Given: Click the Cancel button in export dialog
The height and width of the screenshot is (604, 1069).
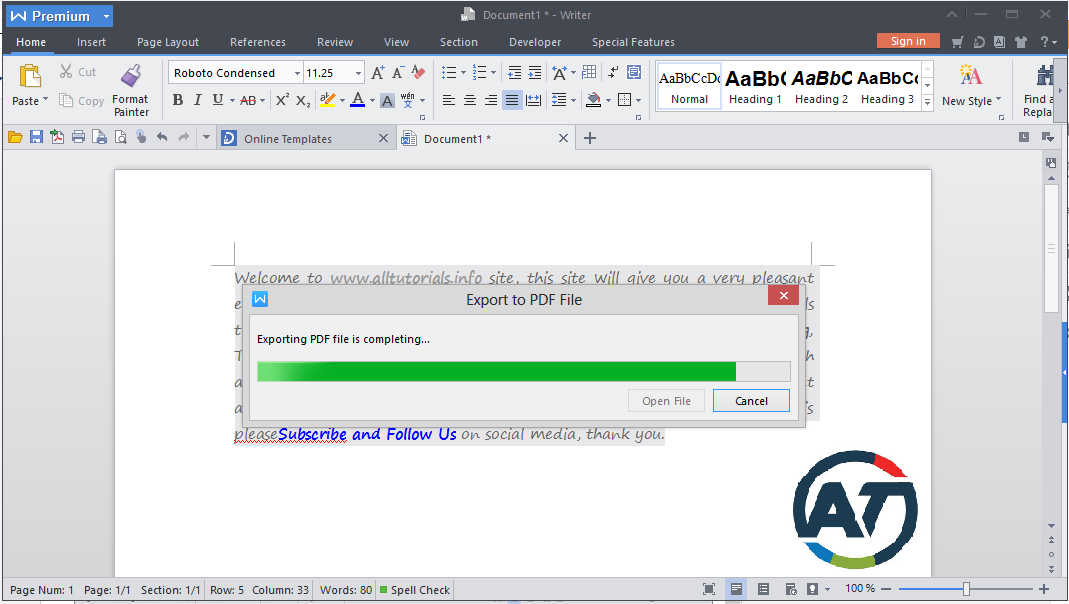Looking at the screenshot, I should (751, 401).
